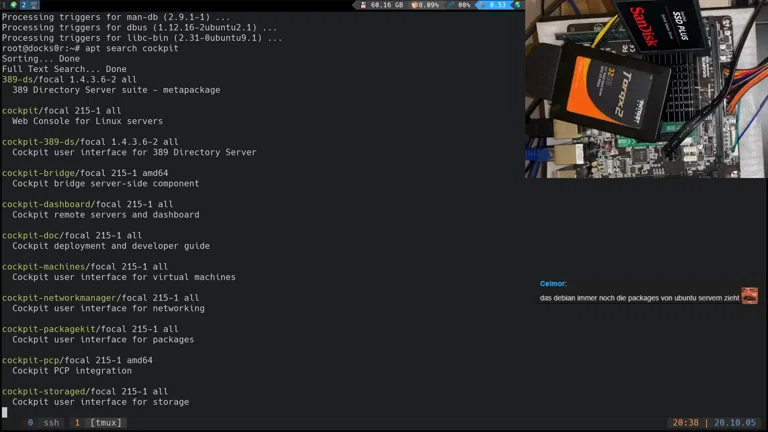The image size is (768, 432).
Task: Click the disk usage floppy icon
Action: pos(363,5)
